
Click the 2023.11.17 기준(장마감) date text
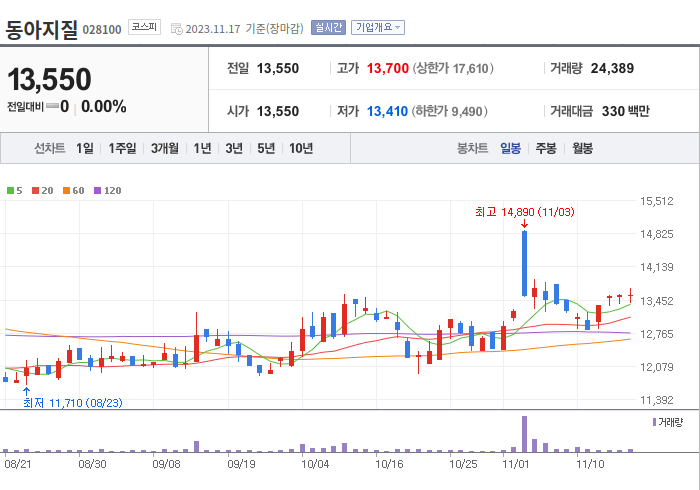coord(244,29)
